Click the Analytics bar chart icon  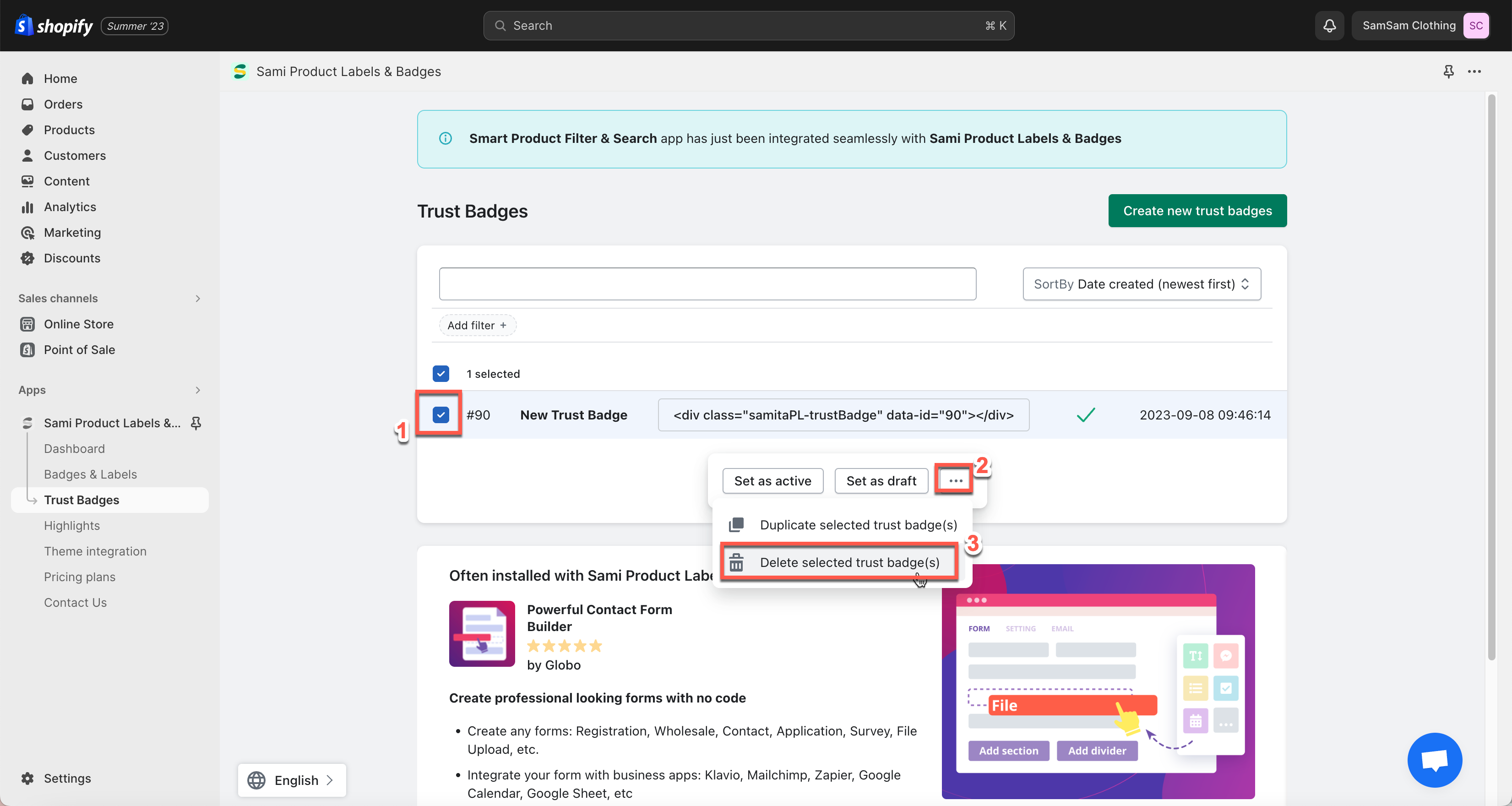pyautogui.click(x=27, y=207)
